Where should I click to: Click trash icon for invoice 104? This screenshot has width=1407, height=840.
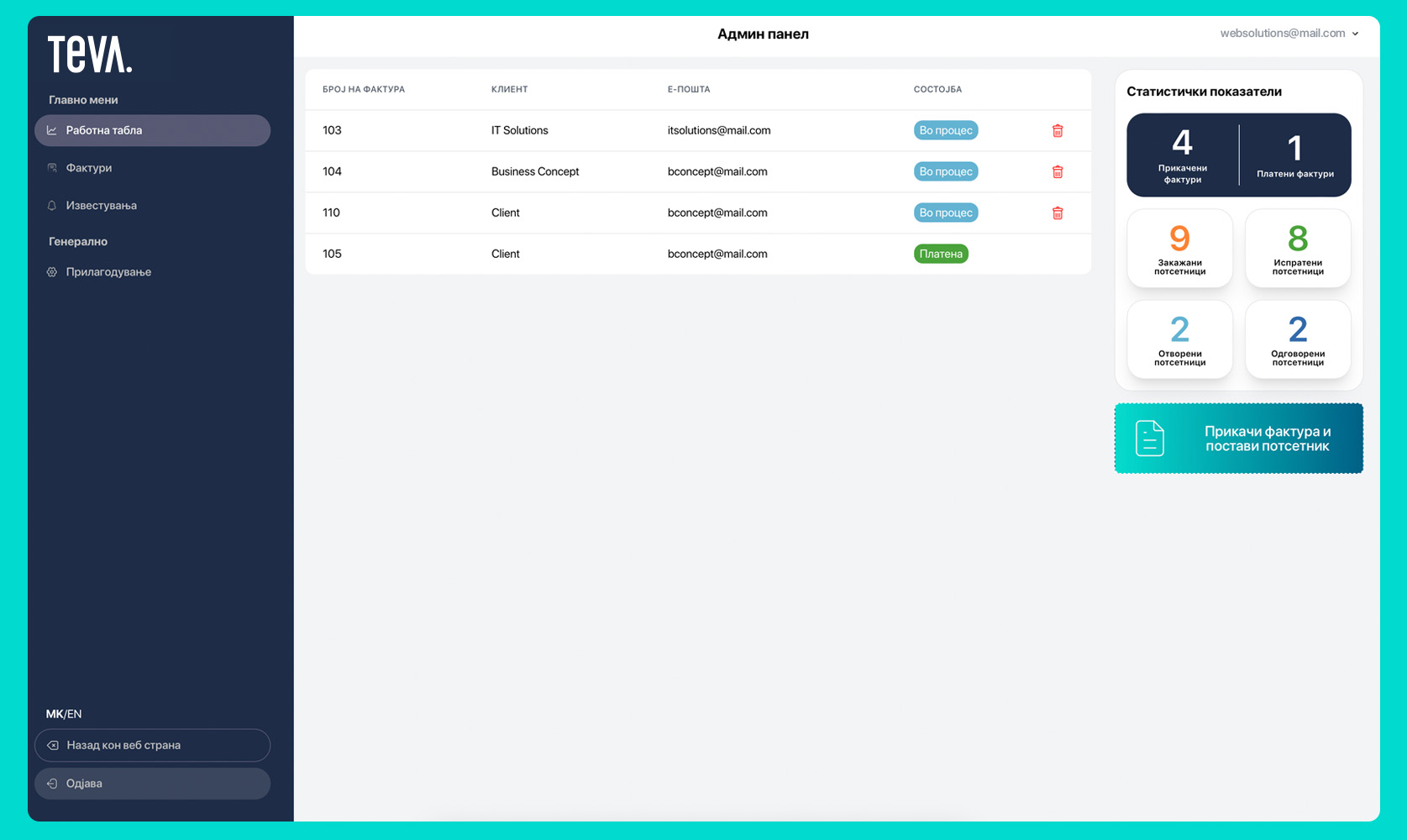[x=1058, y=172]
